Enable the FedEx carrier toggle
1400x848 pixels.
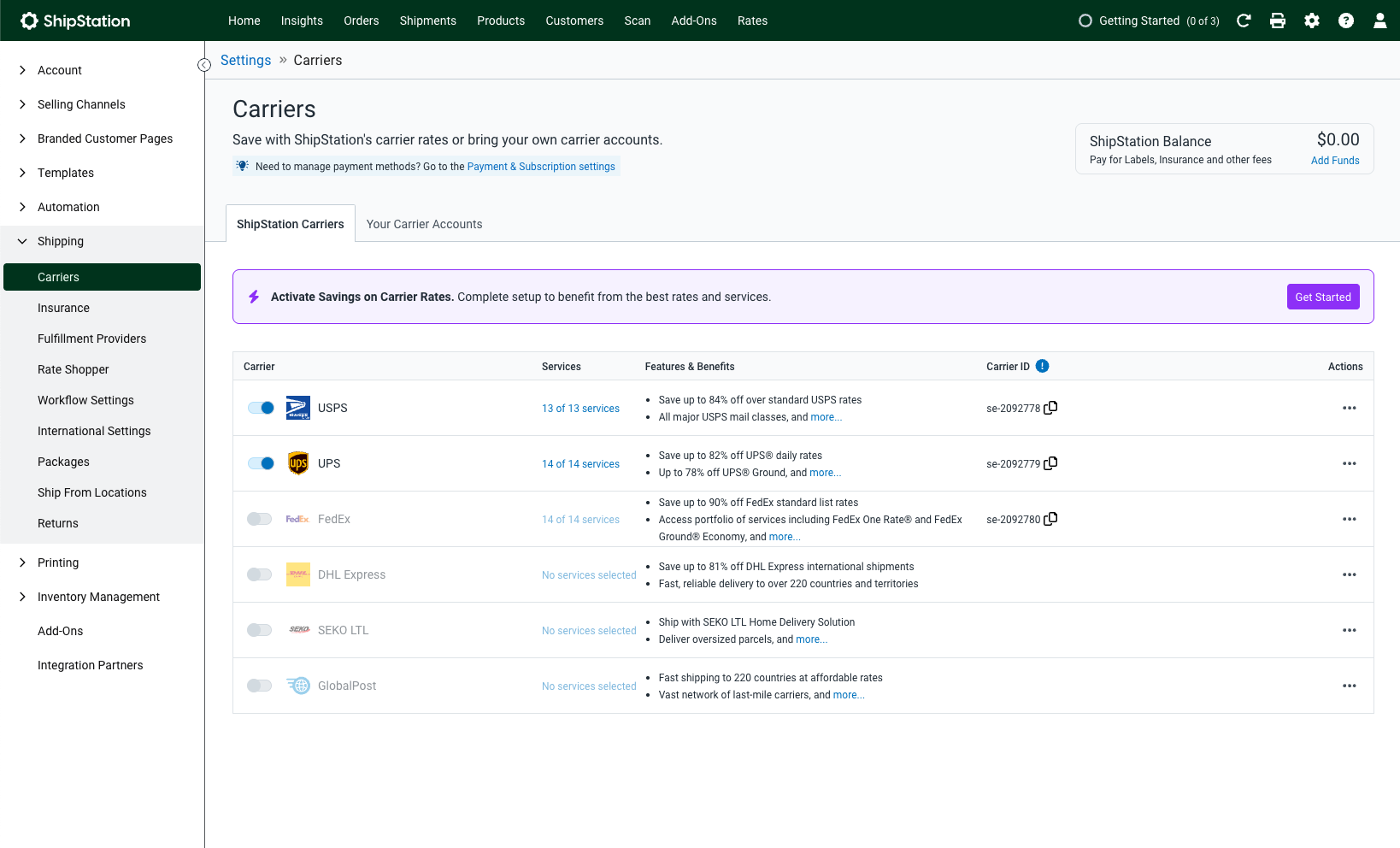click(260, 519)
